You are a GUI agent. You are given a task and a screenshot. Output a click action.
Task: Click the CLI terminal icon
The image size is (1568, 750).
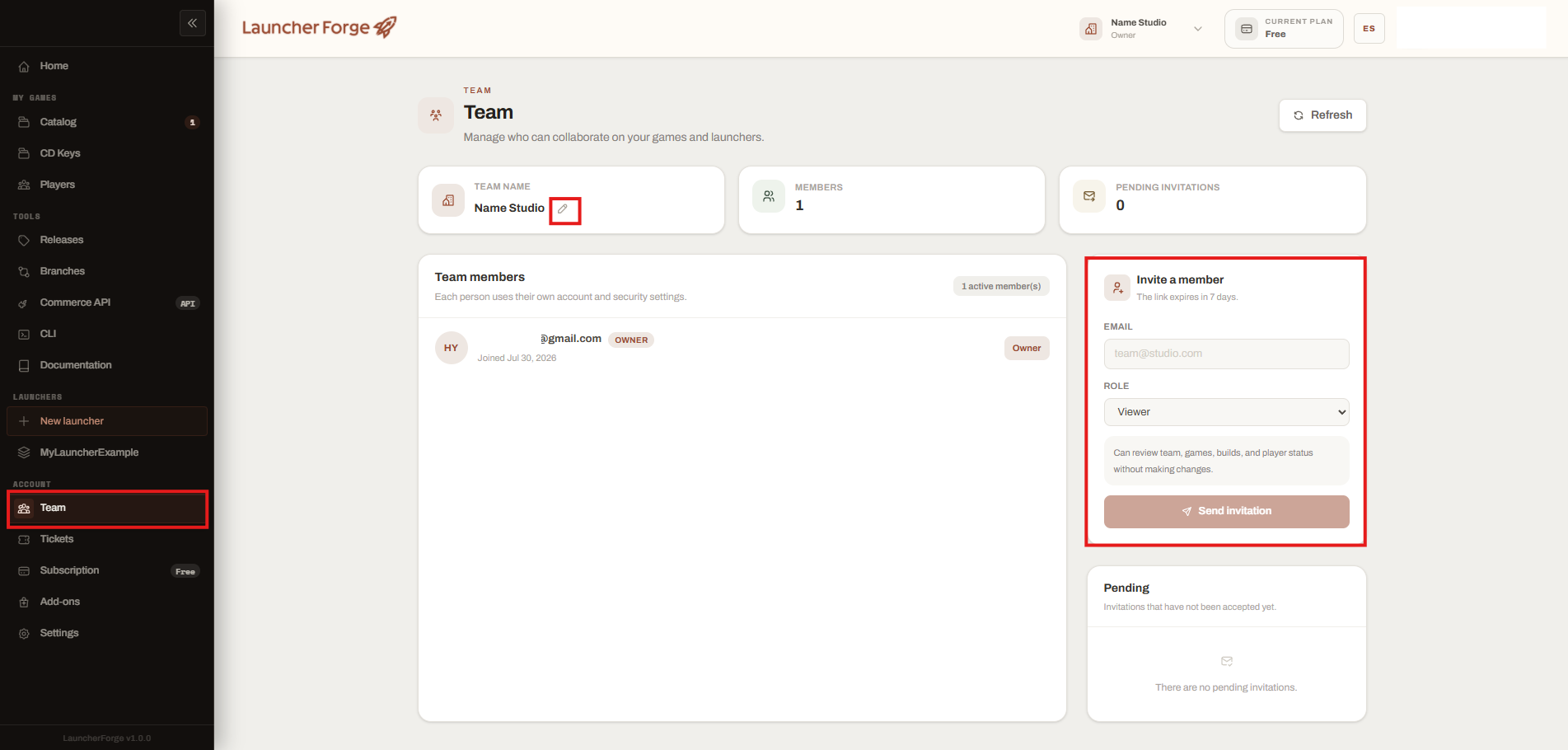click(24, 335)
